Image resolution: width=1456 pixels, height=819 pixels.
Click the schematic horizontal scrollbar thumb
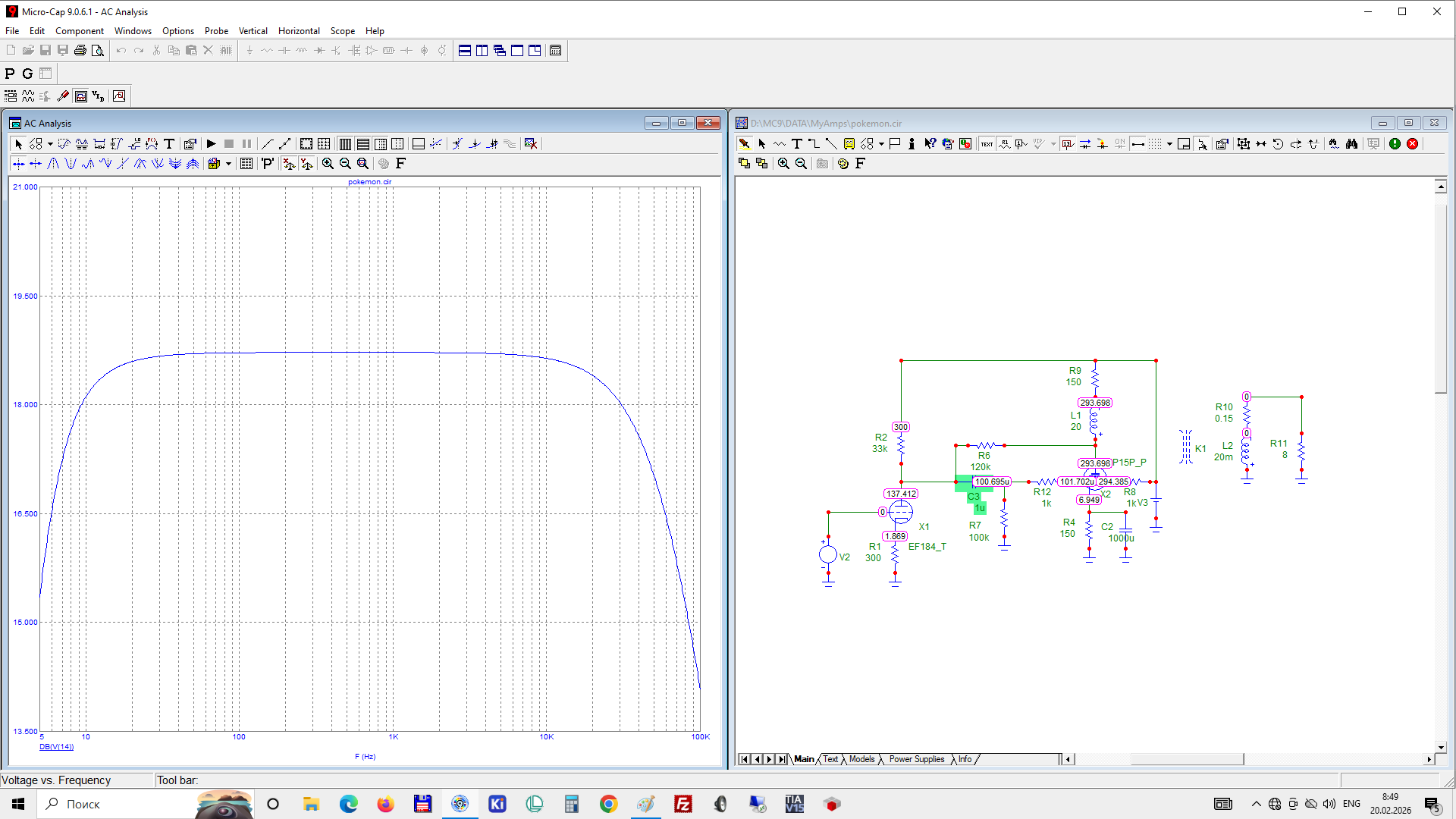(x=1187, y=759)
